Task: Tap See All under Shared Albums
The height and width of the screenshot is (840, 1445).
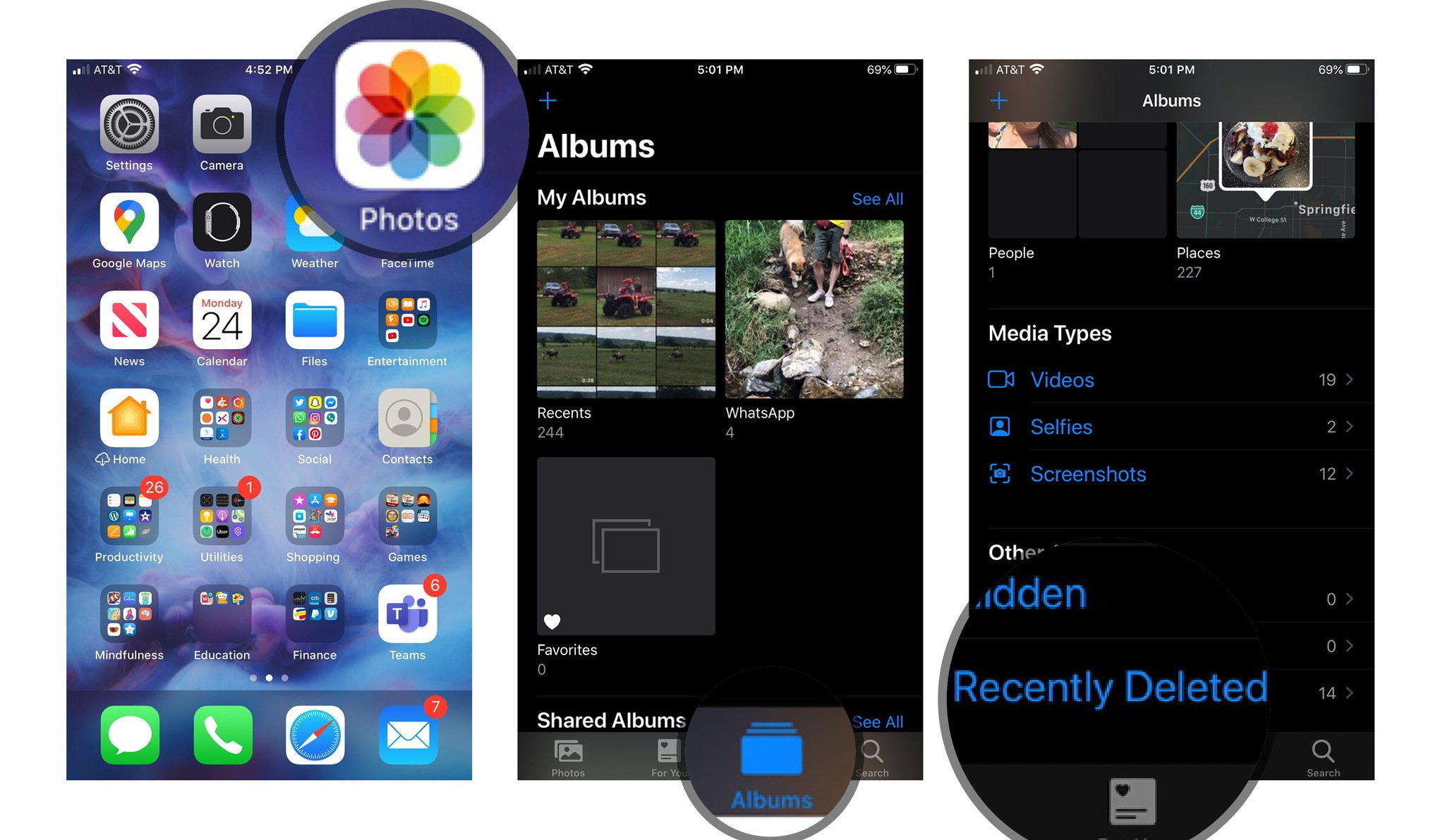Action: [x=877, y=720]
